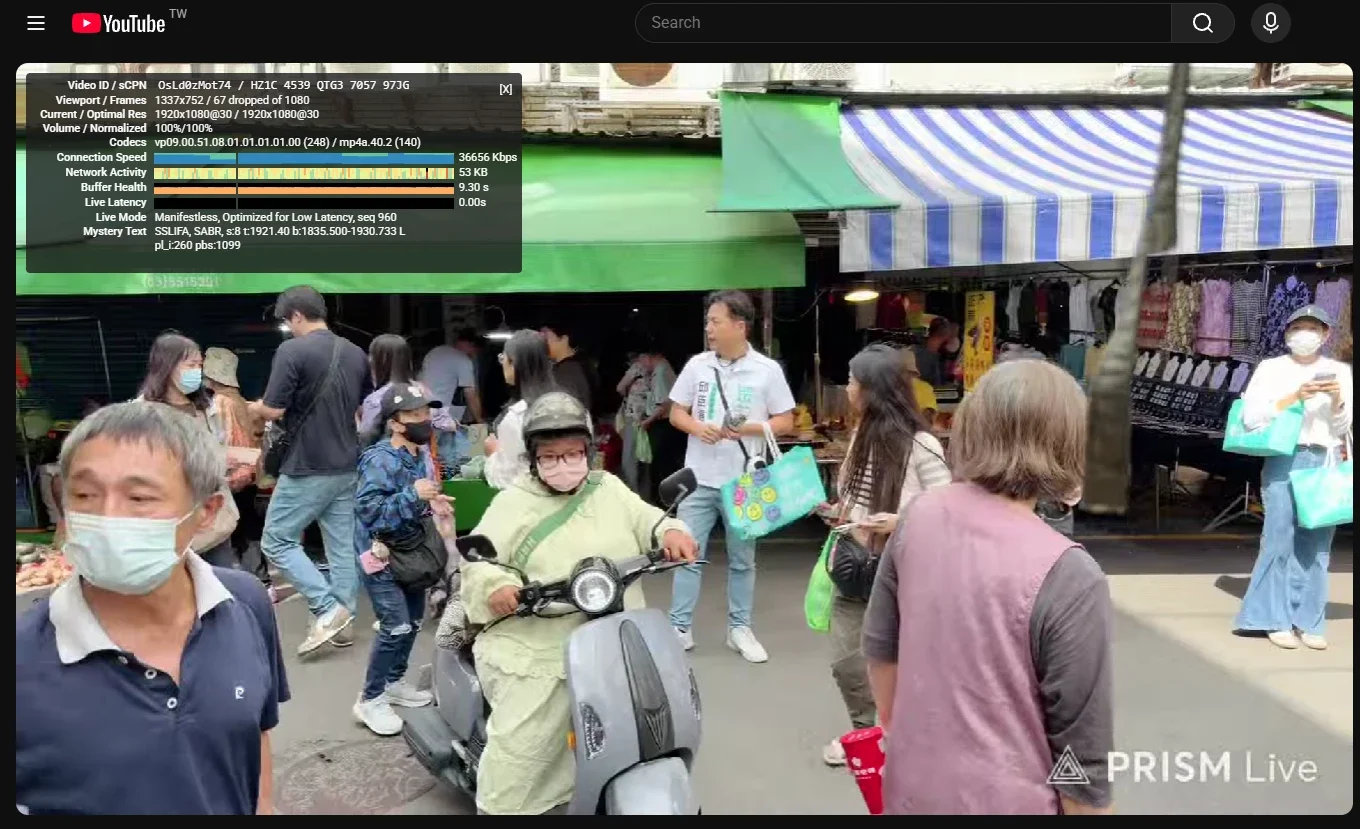Select the "Viewport / Frames" label
The image size is (1360, 829).
pyautogui.click(x=101, y=101)
